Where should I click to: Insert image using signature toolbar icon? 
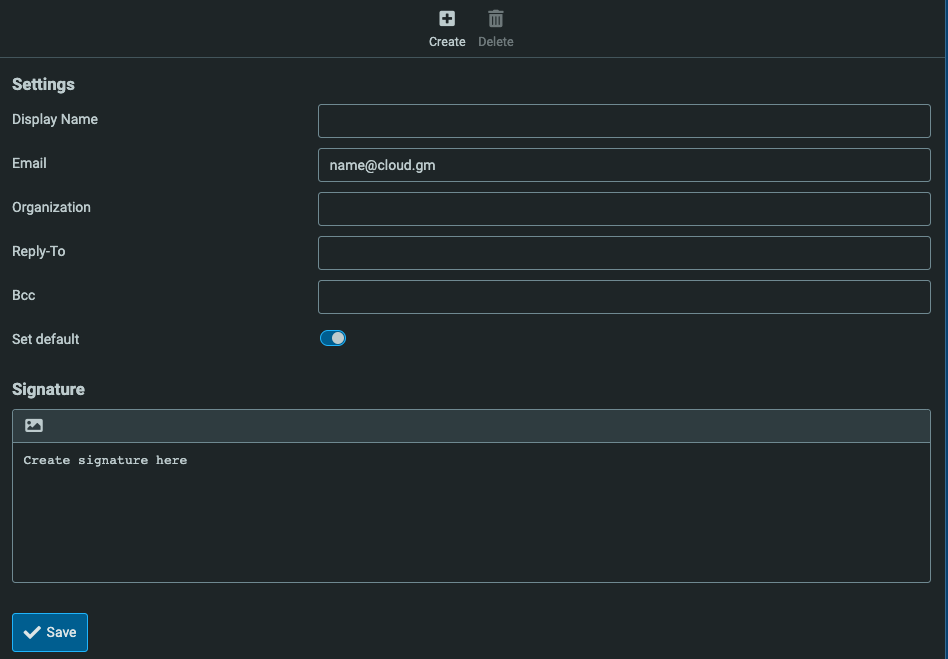(x=34, y=426)
